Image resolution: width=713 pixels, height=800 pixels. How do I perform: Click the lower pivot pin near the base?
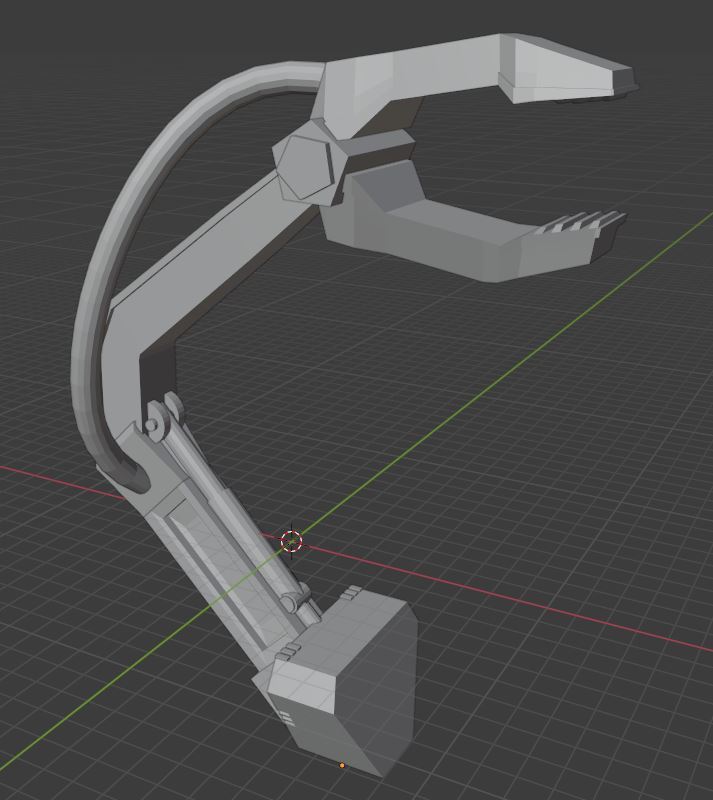(289, 602)
